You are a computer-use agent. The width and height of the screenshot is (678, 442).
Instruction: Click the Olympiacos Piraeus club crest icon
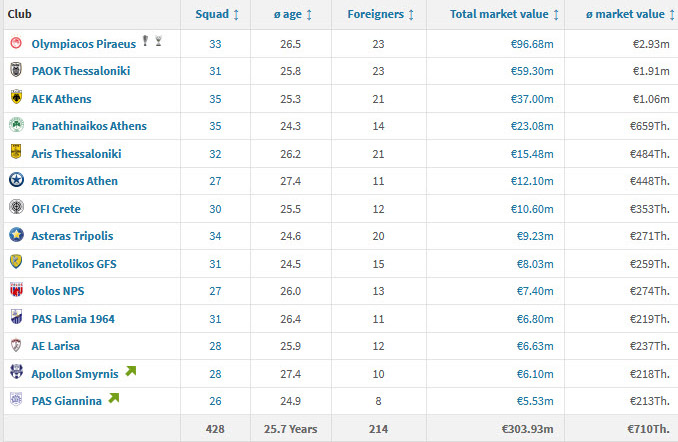[16, 43]
